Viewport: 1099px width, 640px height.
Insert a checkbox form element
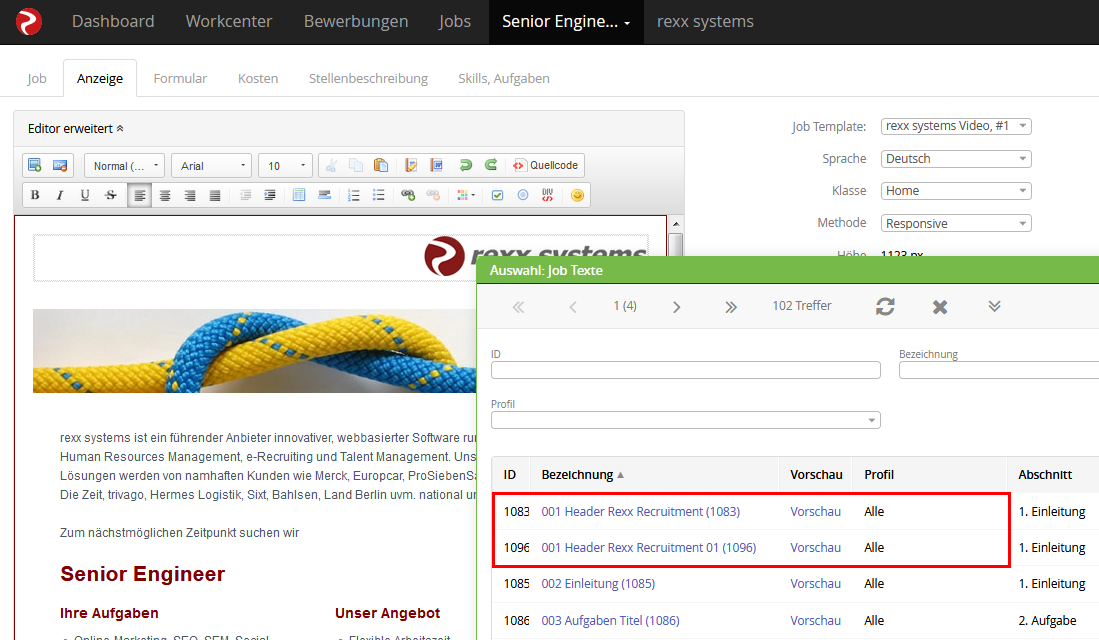point(498,195)
